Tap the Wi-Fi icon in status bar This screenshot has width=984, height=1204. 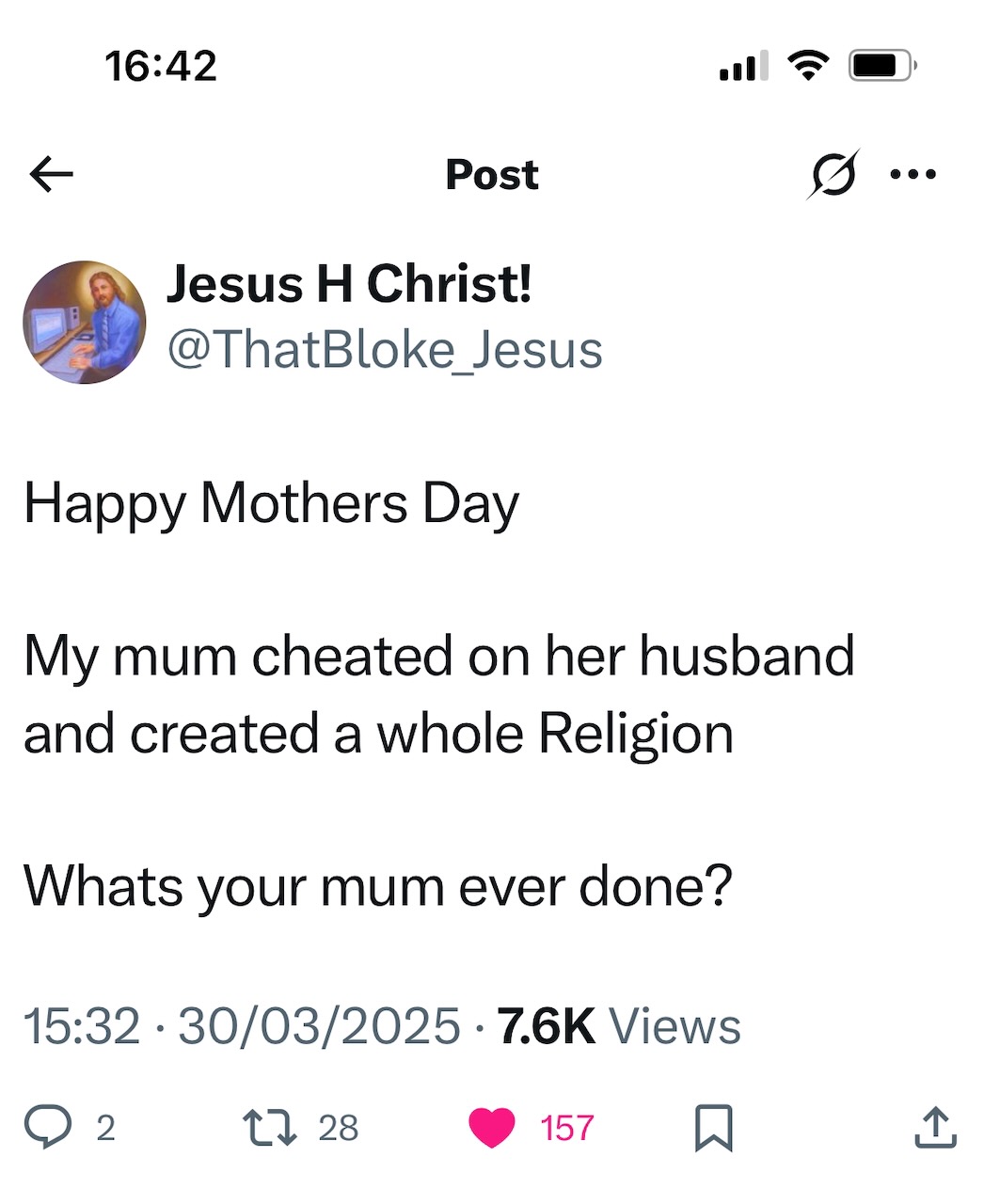tap(808, 65)
